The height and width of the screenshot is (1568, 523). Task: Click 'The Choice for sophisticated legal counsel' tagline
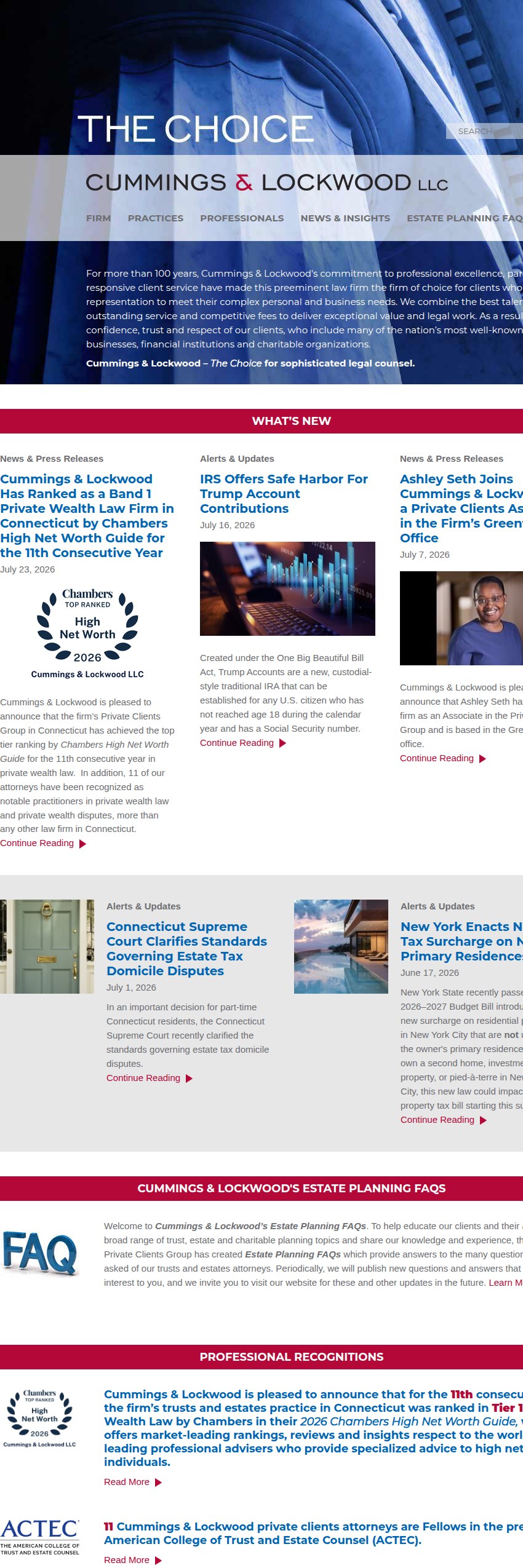pyautogui.click(x=250, y=363)
